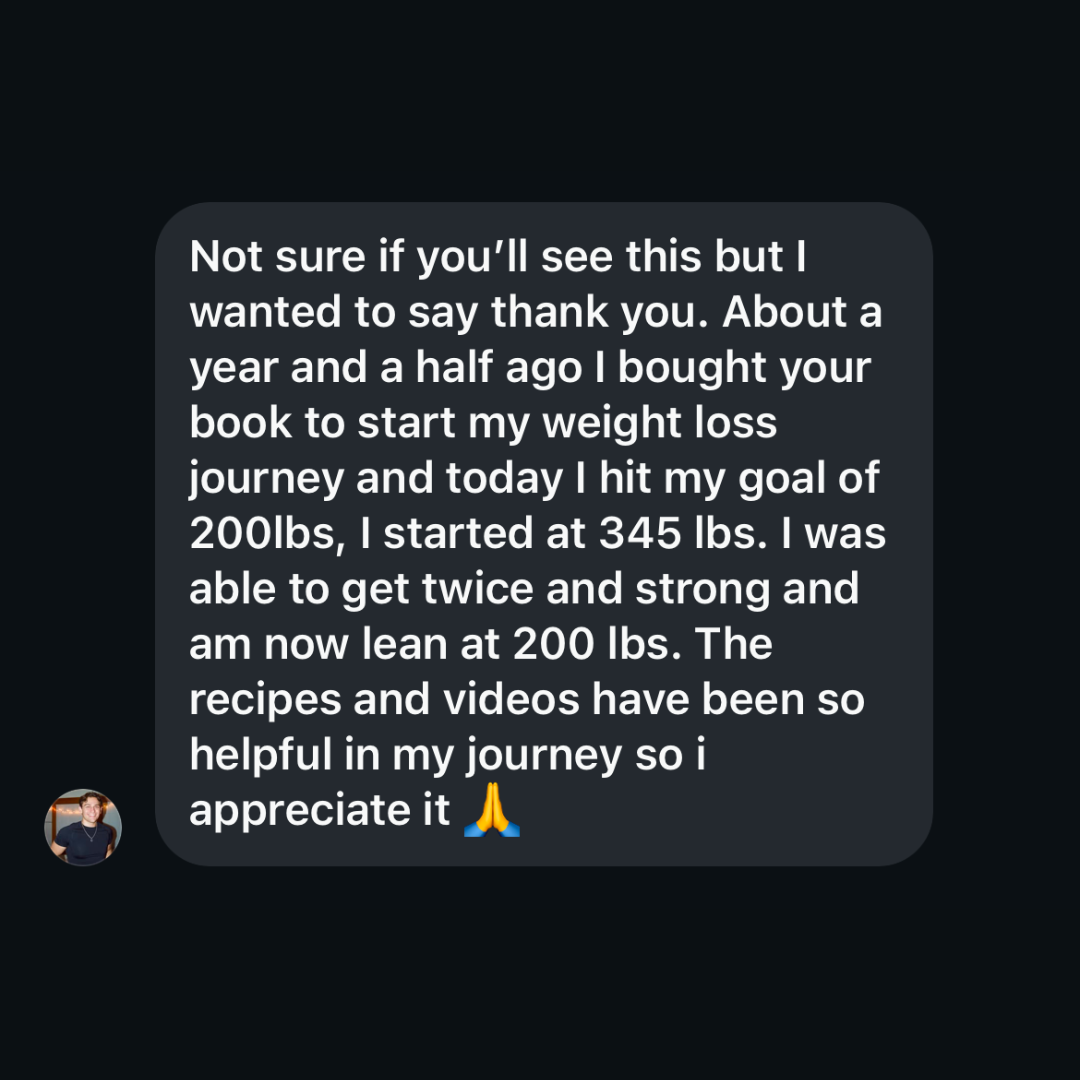Click the praying hands emoji
This screenshot has width=1080, height=1080.
pos(493,810)
